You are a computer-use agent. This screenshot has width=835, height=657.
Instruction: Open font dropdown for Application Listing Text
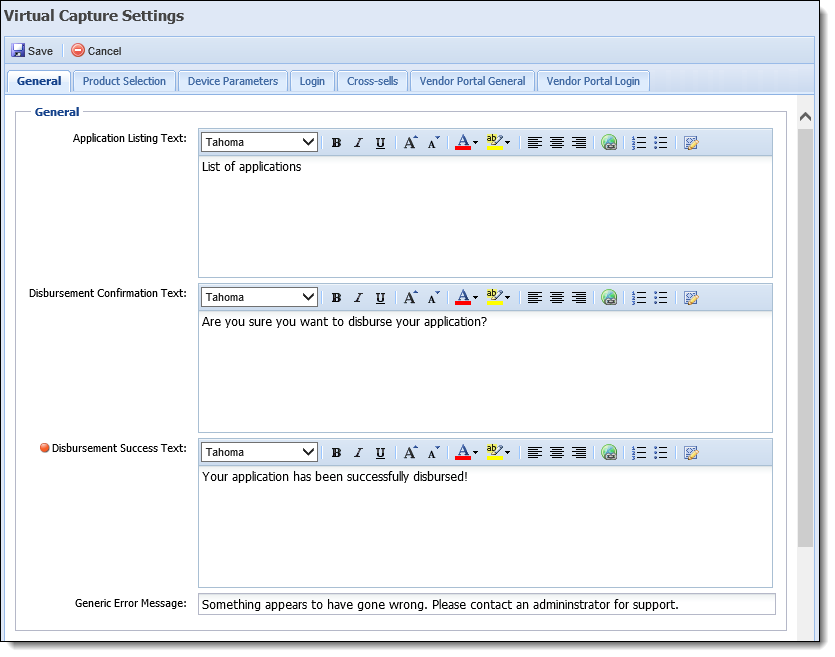click(259, 142)
